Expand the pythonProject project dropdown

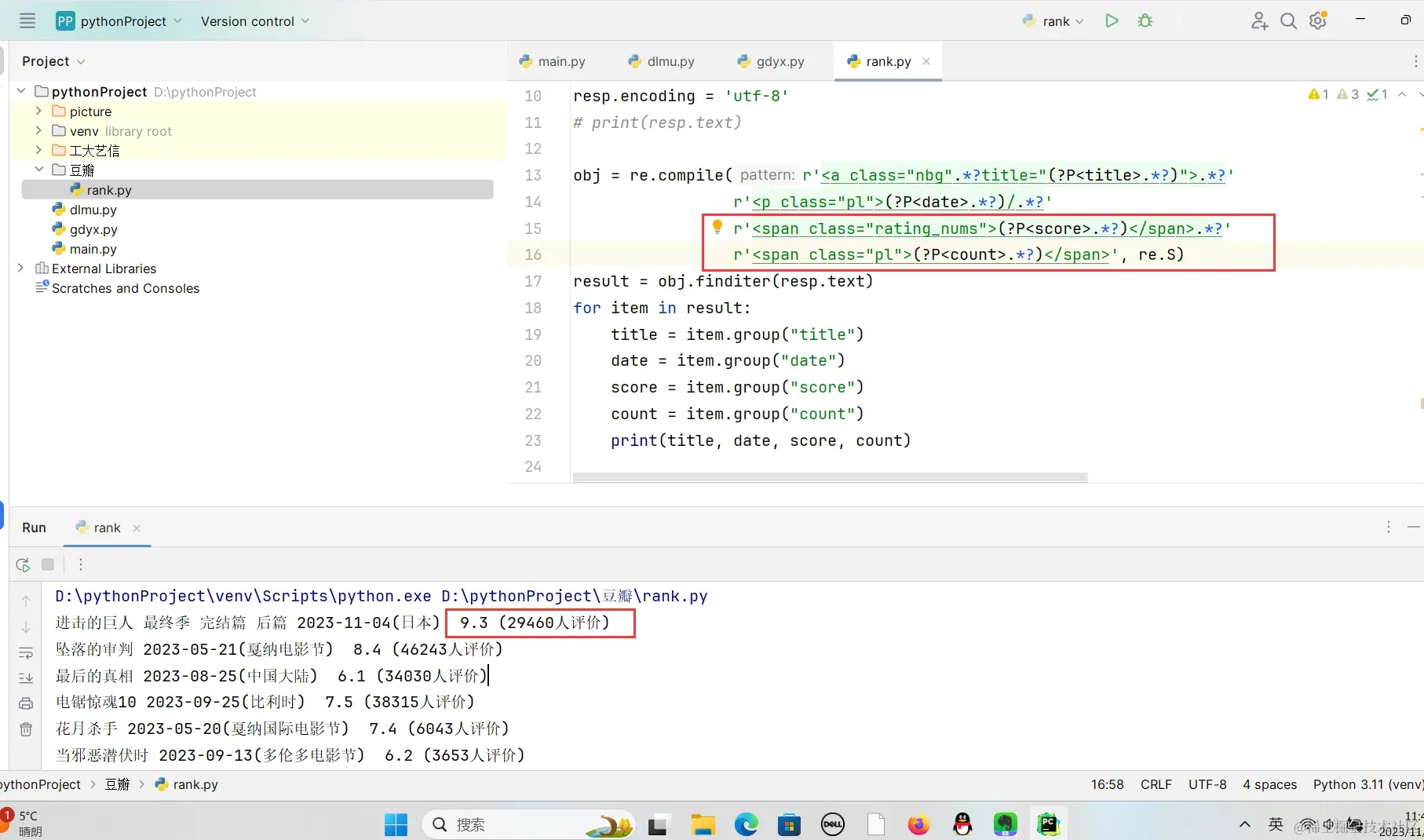pyautogui.click(x=119, y=21)
